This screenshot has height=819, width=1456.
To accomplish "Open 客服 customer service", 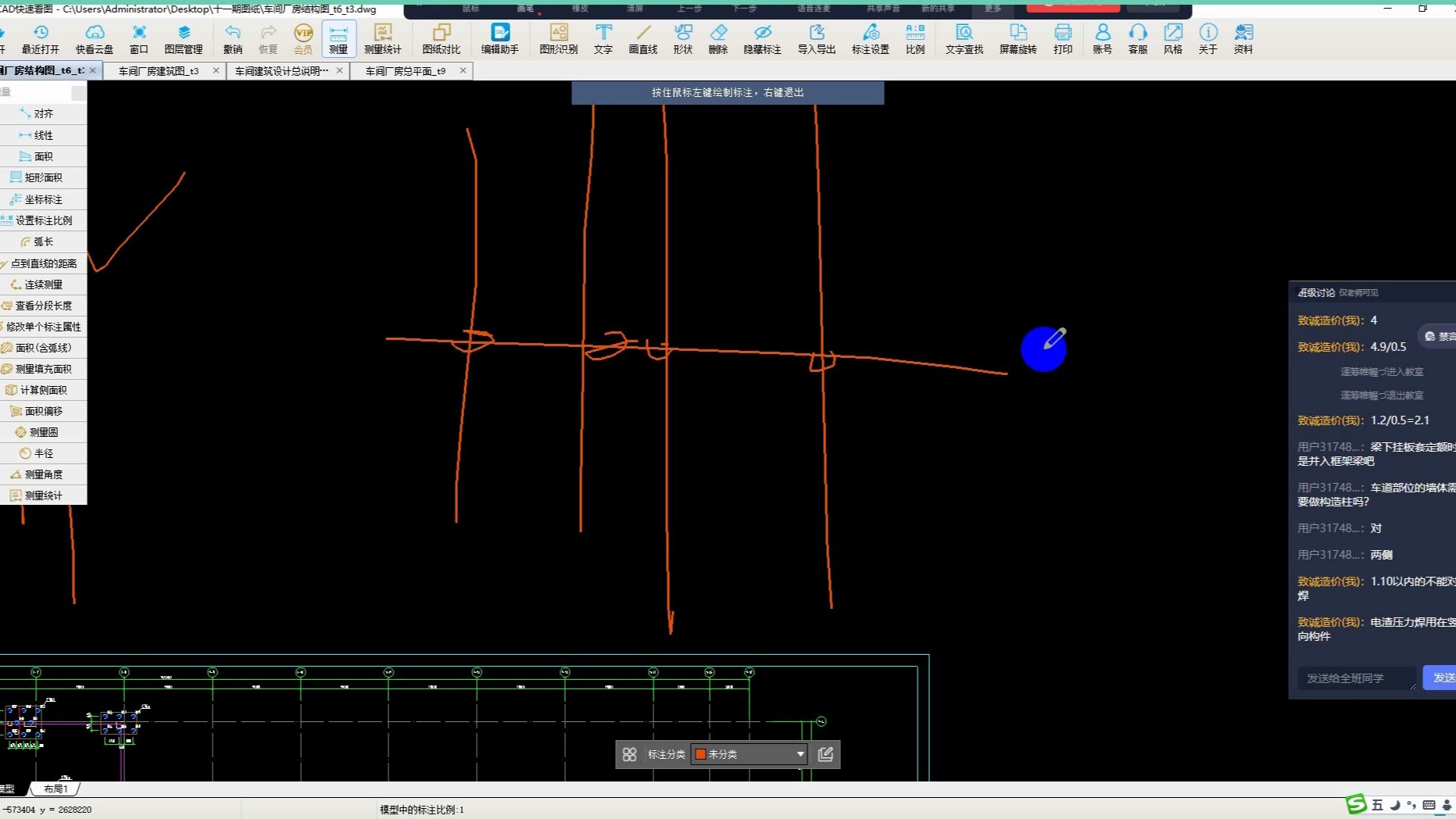I will click(1138, 39).
